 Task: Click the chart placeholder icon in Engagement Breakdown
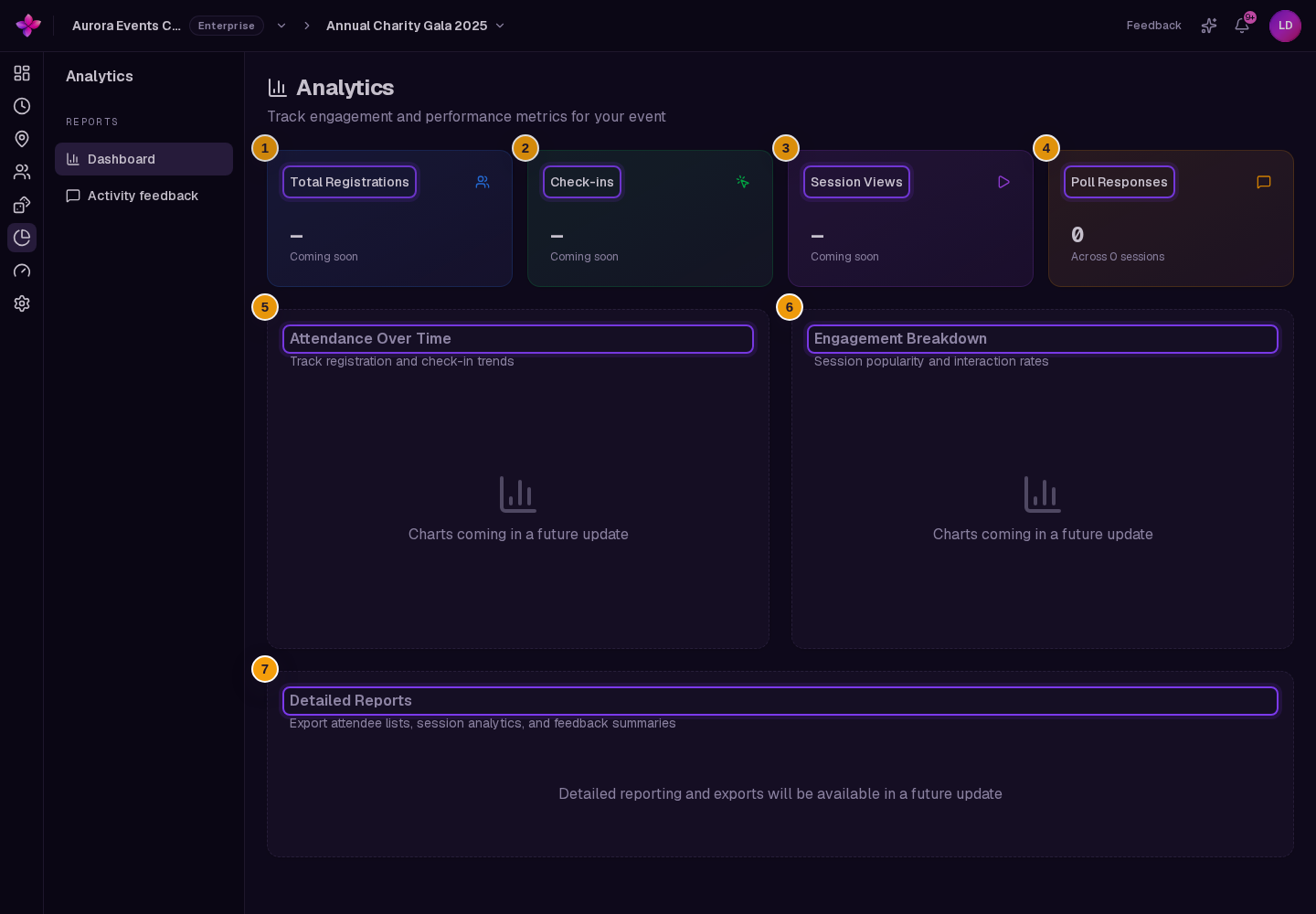coord(1043,494)
